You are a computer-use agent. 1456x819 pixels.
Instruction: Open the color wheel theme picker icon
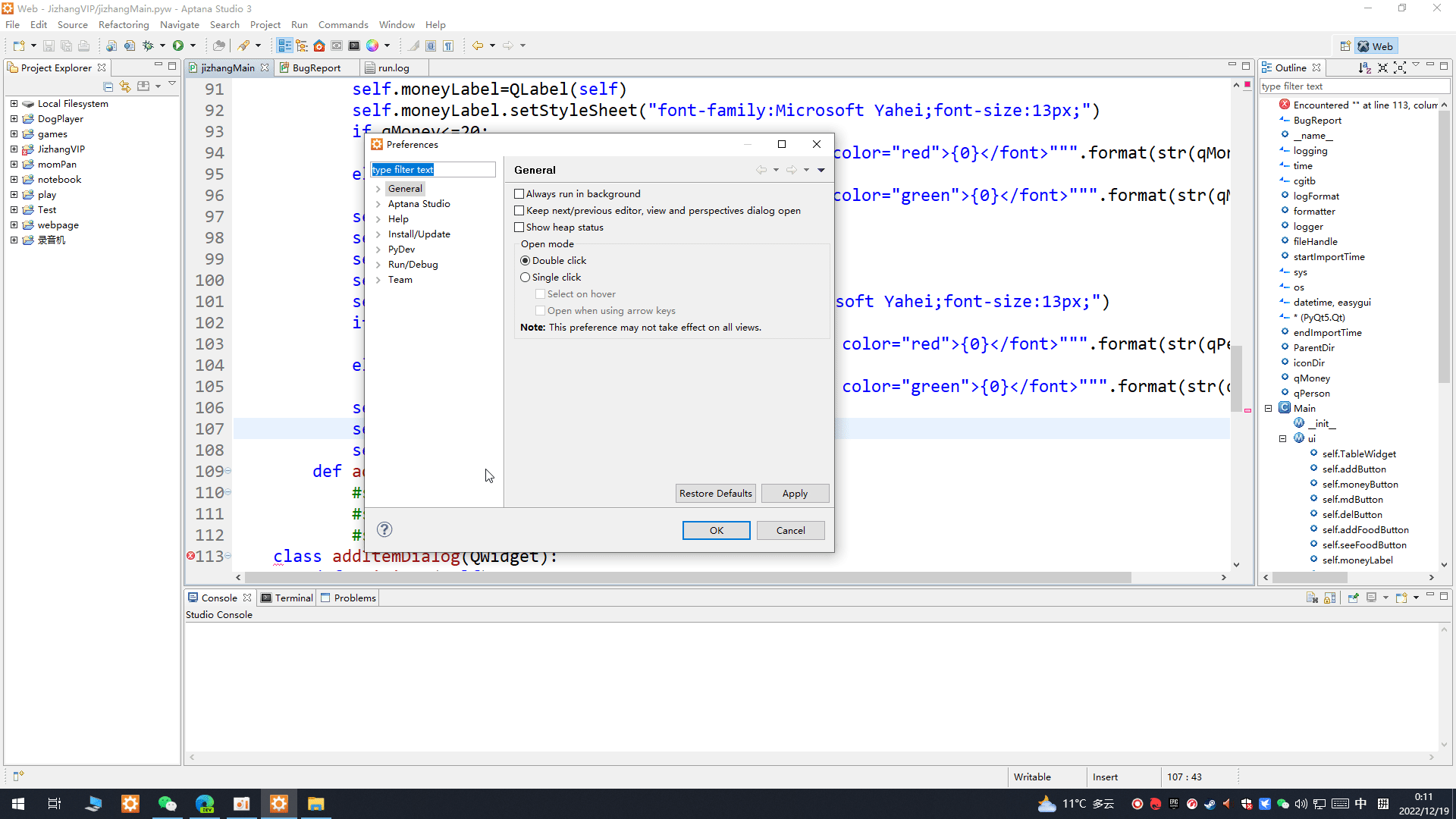372,45
